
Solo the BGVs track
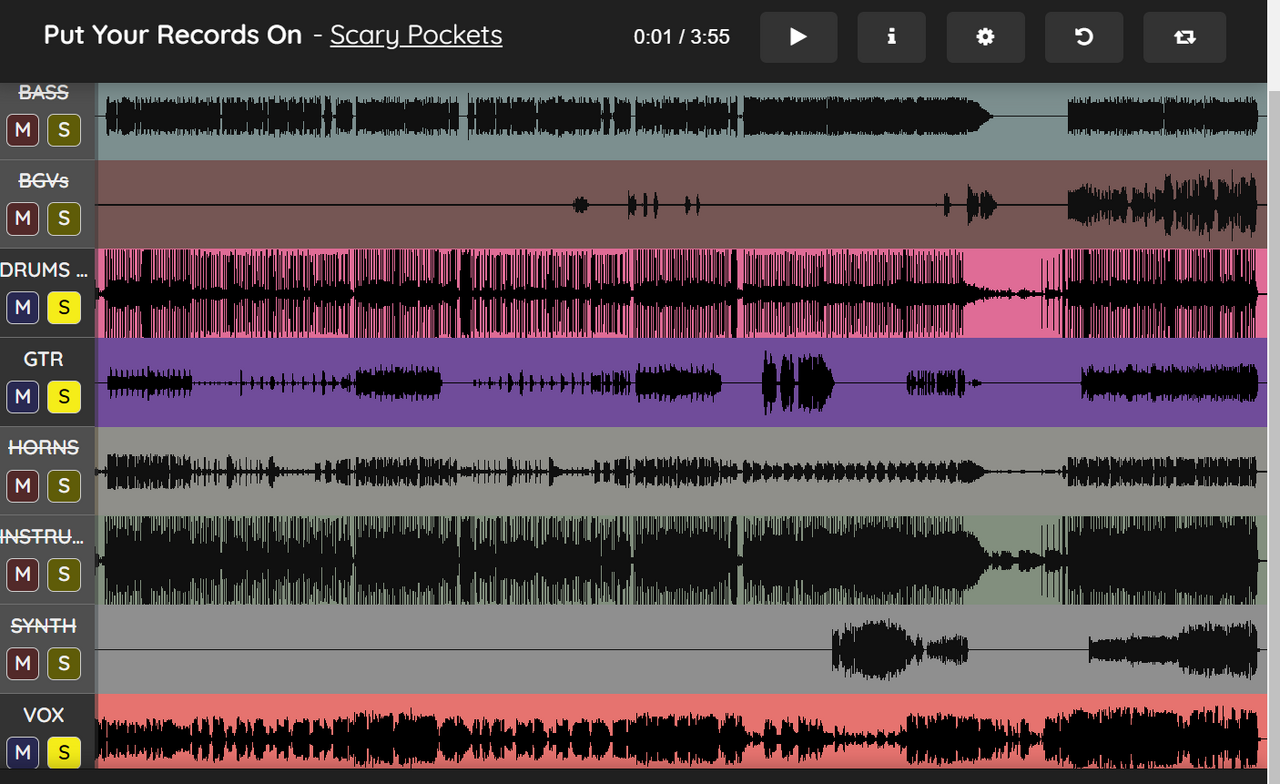(x=64, y=218)
